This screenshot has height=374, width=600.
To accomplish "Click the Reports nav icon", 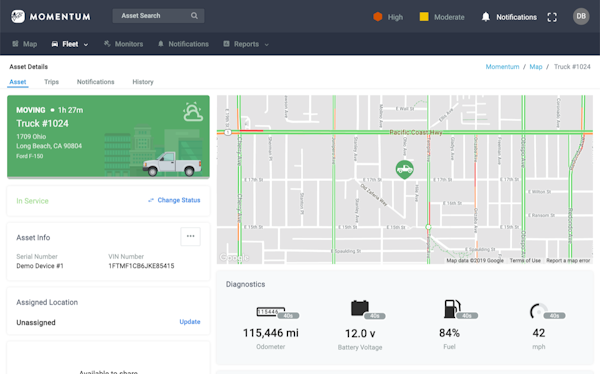I will (227, 44).
